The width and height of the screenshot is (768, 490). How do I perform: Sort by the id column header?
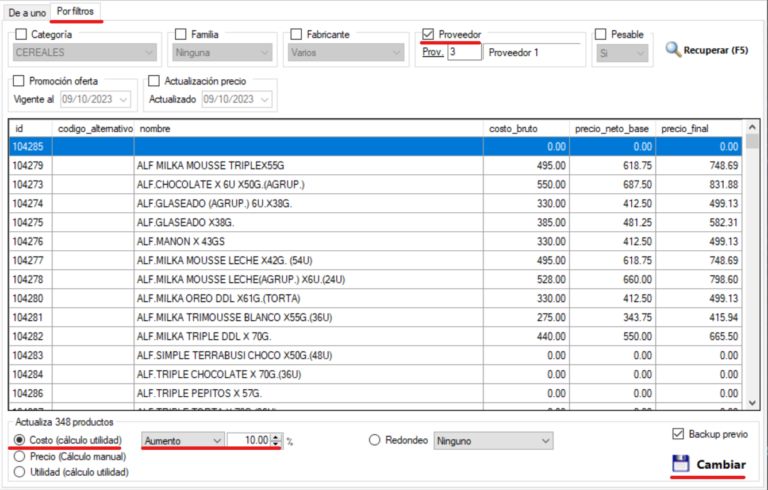point(30,128)
